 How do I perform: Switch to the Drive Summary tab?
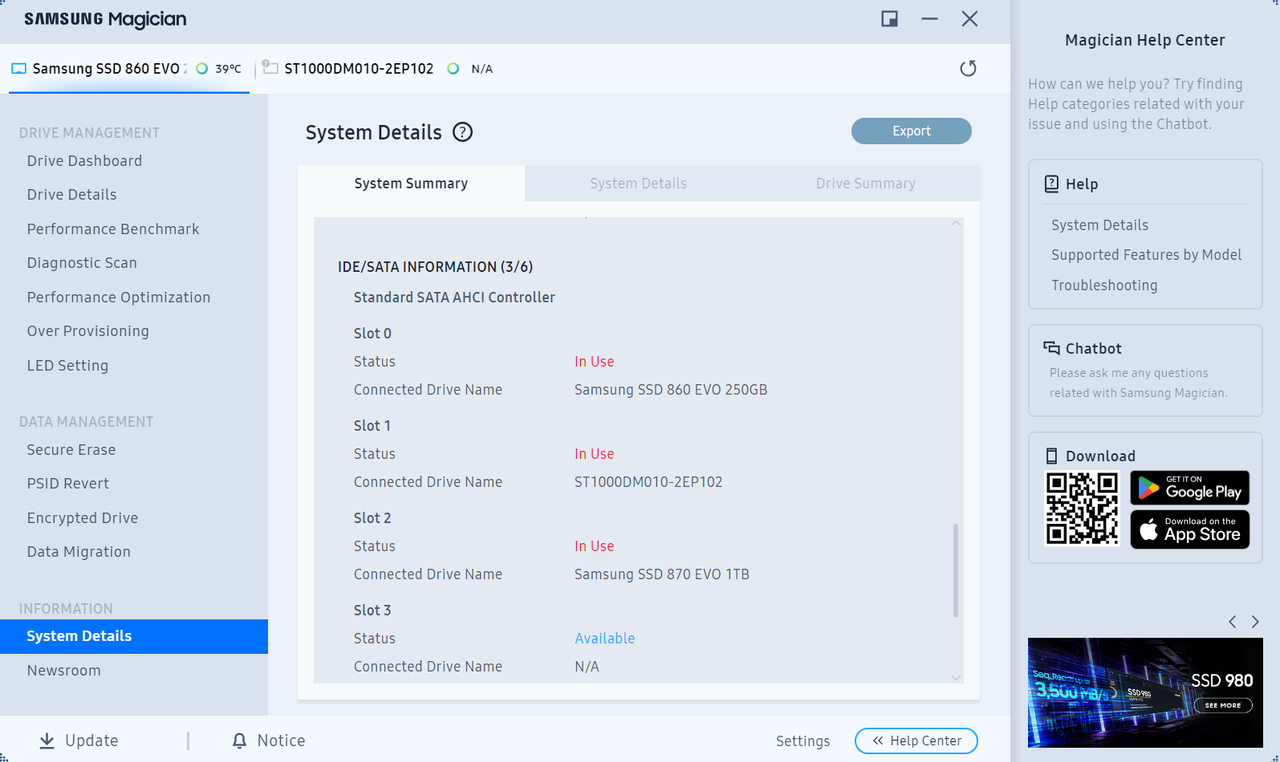pos(865,183)
